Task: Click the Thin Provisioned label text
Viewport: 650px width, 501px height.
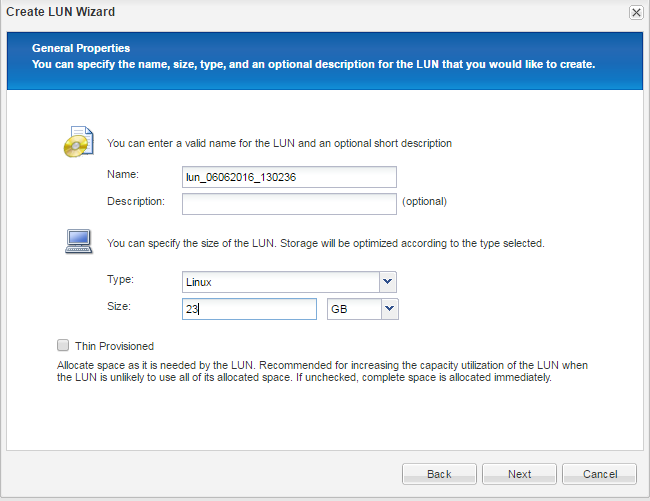Action: point(114,346)
